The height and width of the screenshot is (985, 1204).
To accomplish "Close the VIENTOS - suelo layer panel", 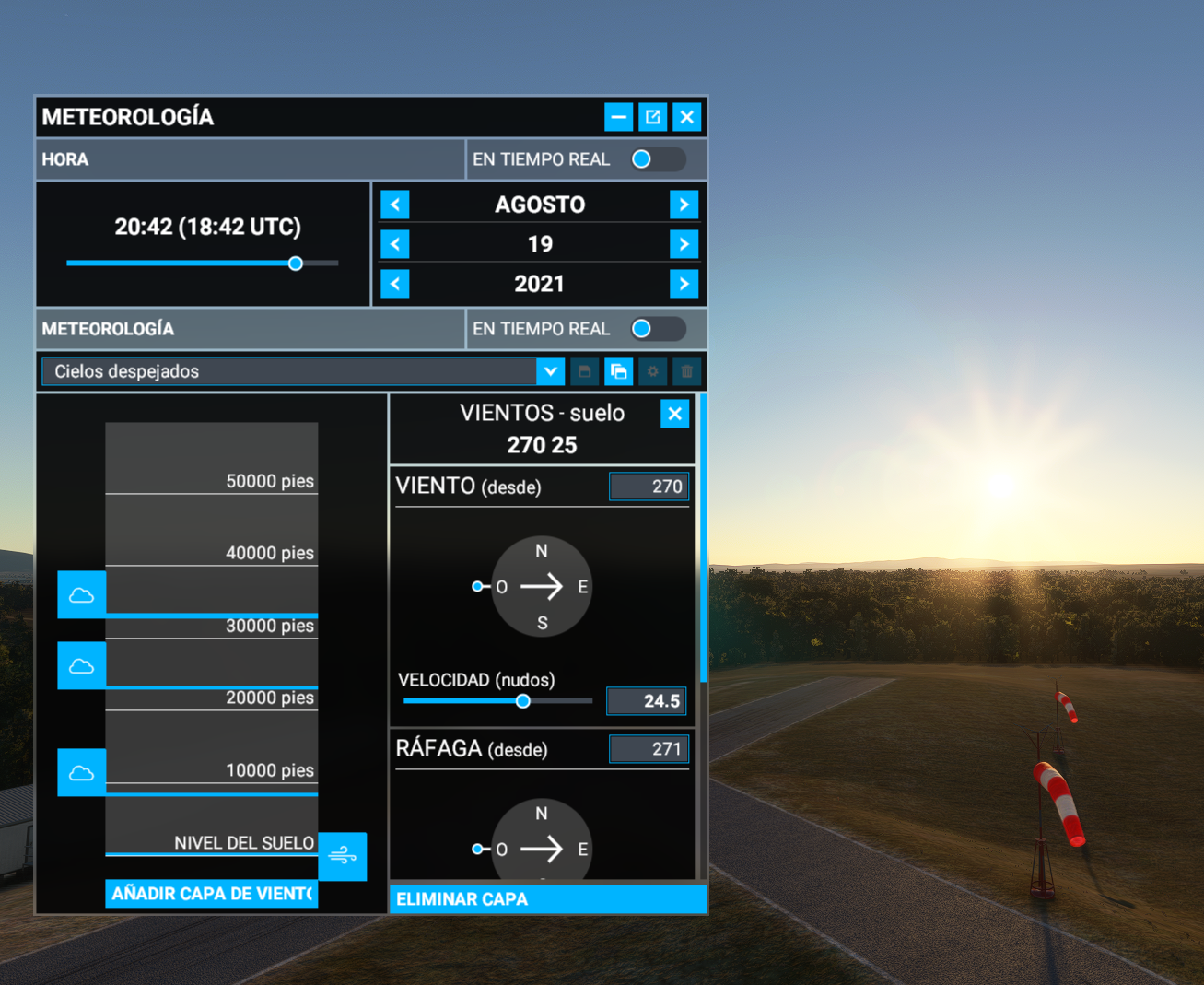I will click(x=675, y=414).
